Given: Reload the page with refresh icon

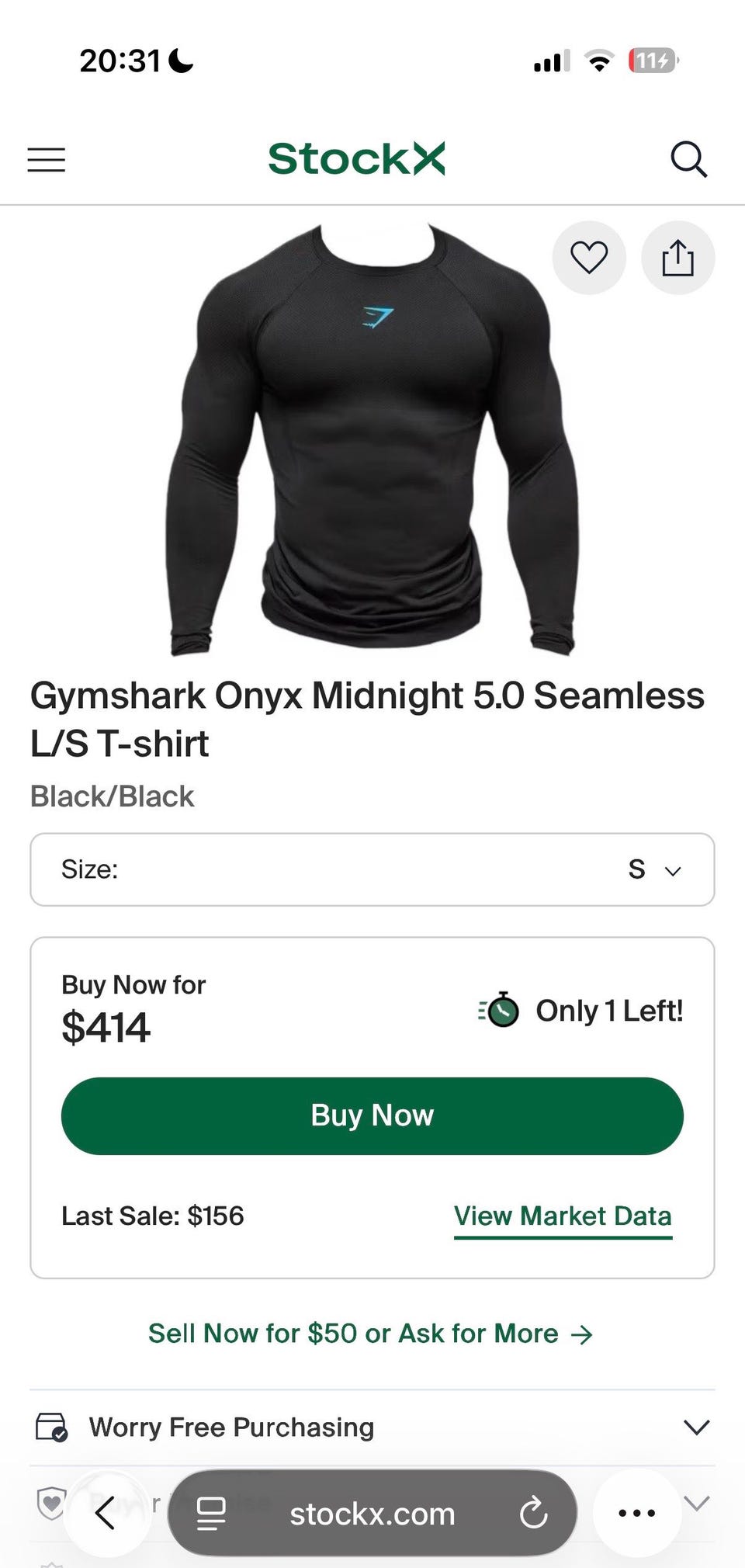Looking at the screenshot, I should pos(534,1513).
